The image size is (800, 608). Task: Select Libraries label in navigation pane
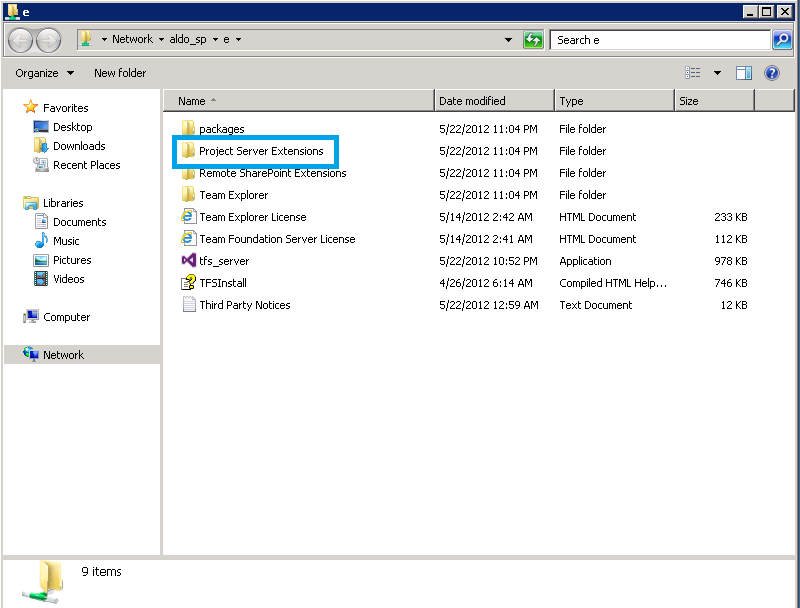[63, 202]
